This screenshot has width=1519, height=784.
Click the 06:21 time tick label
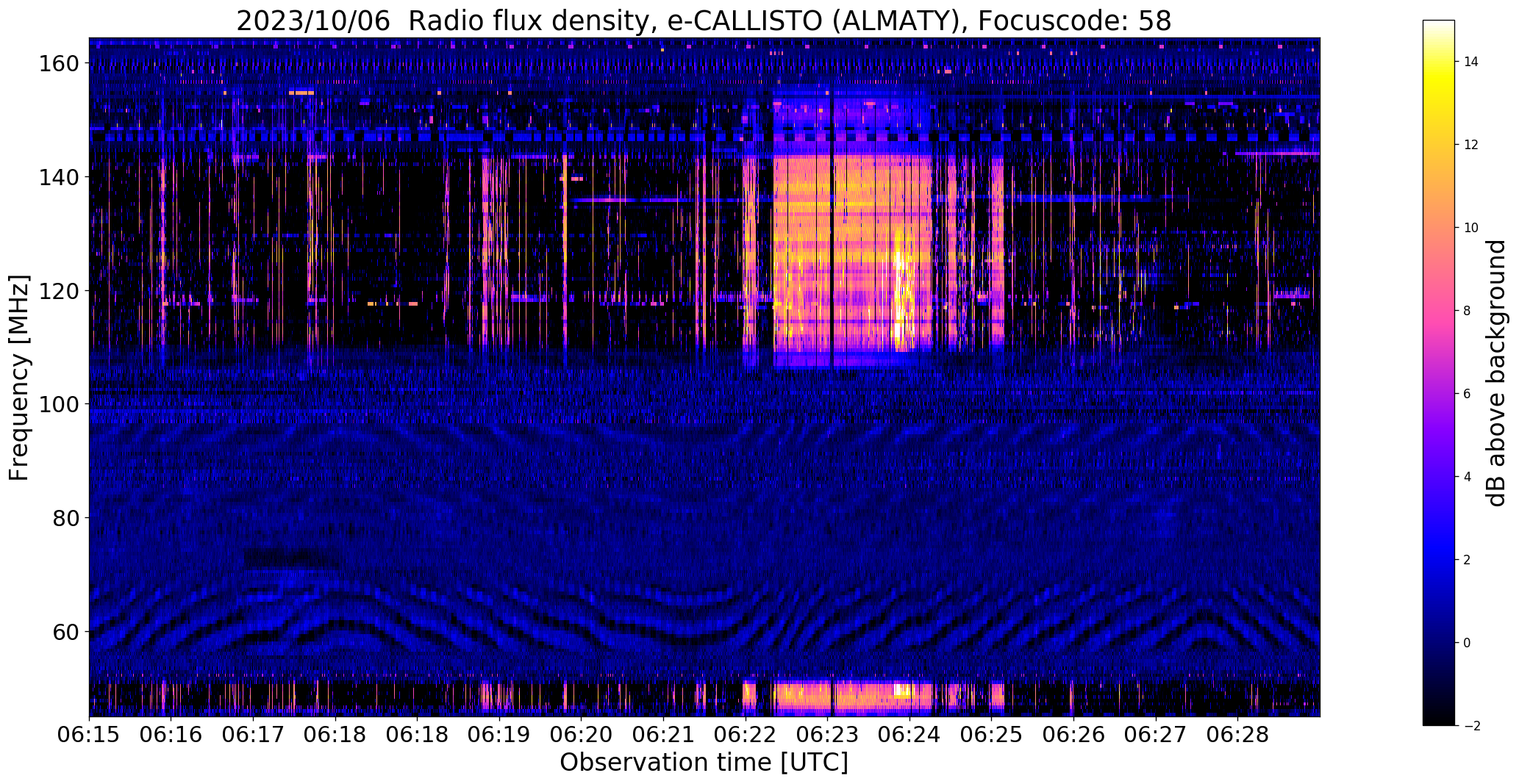(663, 736)
